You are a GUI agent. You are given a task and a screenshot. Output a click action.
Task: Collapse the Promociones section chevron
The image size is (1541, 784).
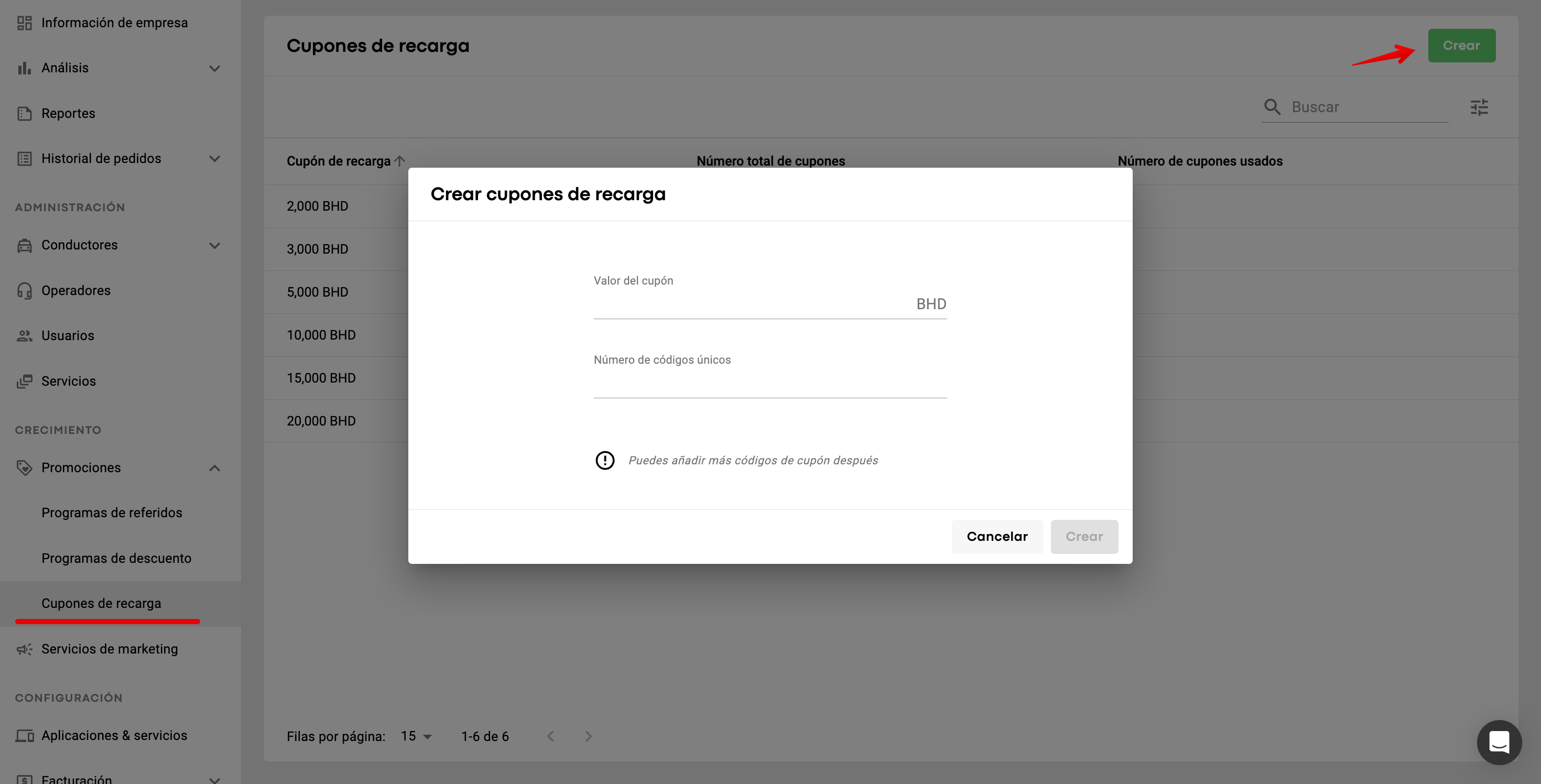point(215,467)
